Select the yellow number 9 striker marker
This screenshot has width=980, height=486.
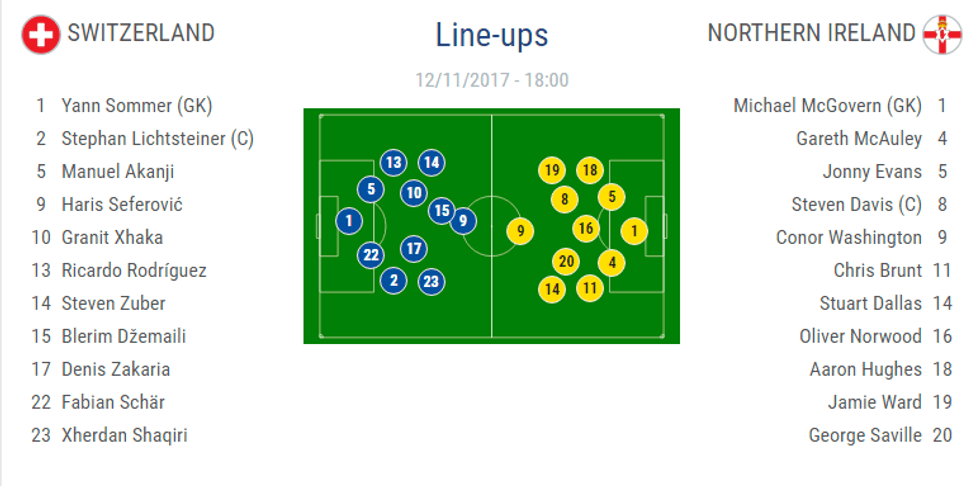(x=518, y=231)
